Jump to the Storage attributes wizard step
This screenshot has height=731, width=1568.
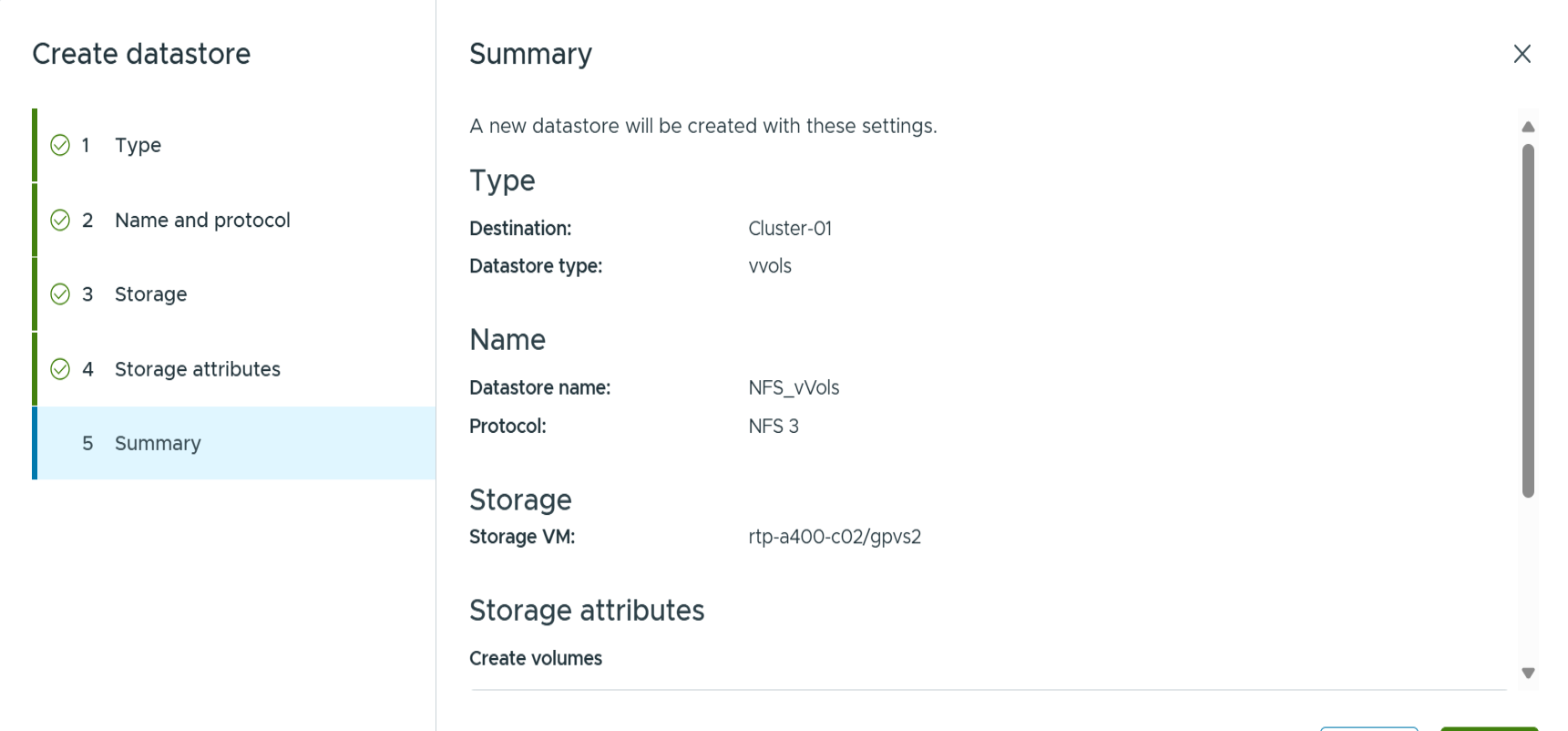[197, 369]
